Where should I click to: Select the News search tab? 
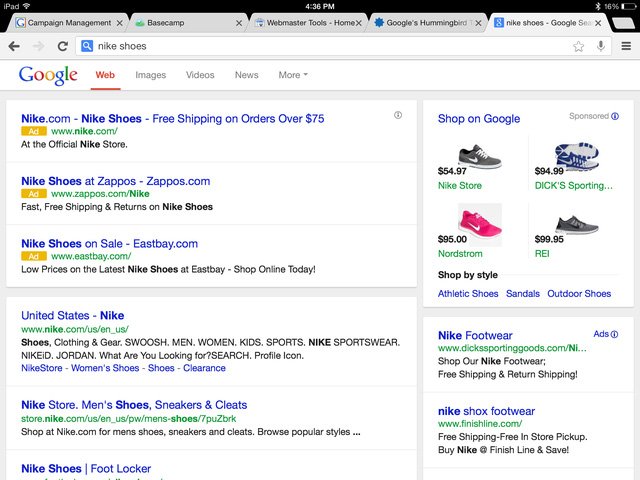click(x=247, y=75)
